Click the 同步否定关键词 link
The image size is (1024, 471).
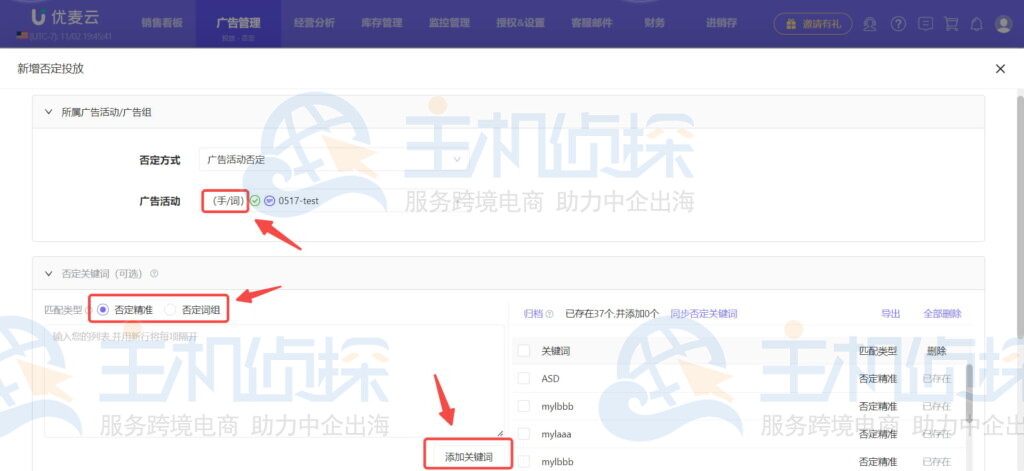[x=703, y=313]
